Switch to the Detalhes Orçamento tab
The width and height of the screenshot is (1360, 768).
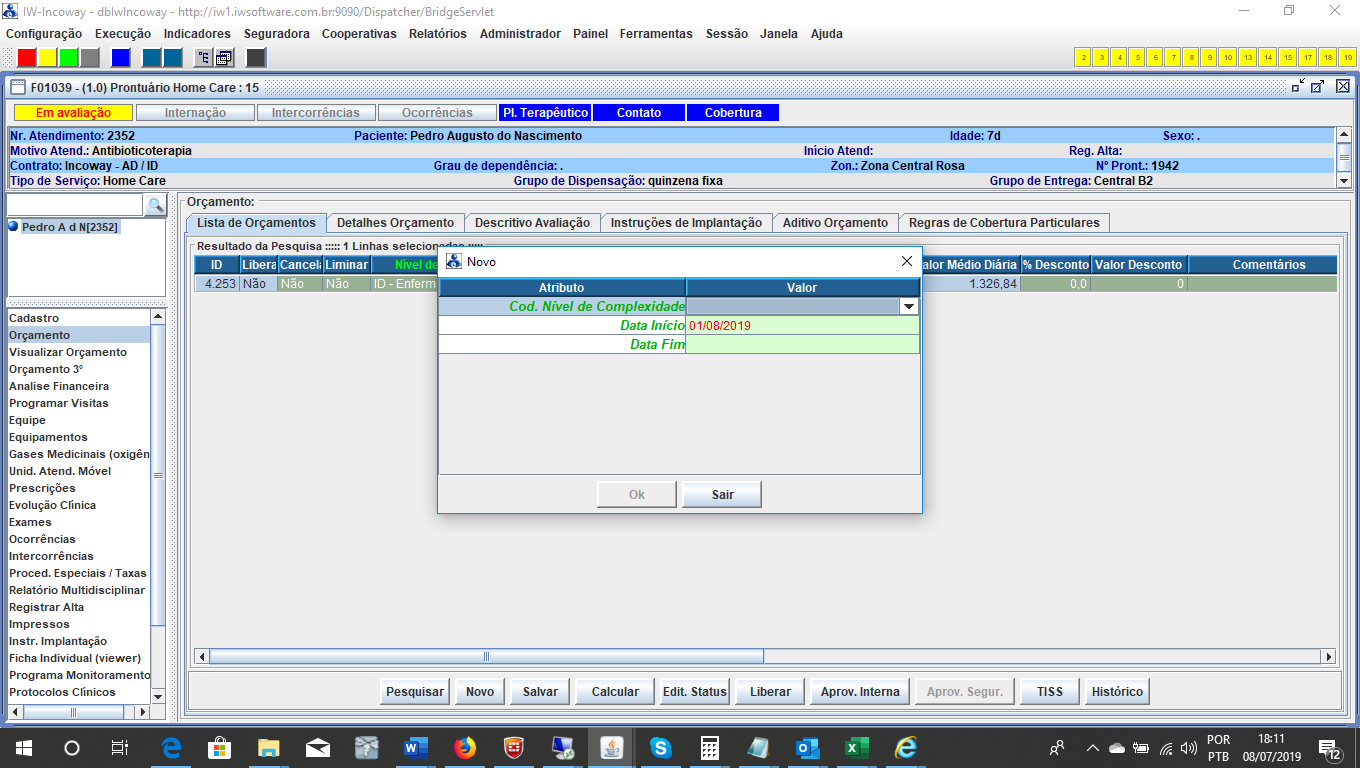click(x=395, y=223)
